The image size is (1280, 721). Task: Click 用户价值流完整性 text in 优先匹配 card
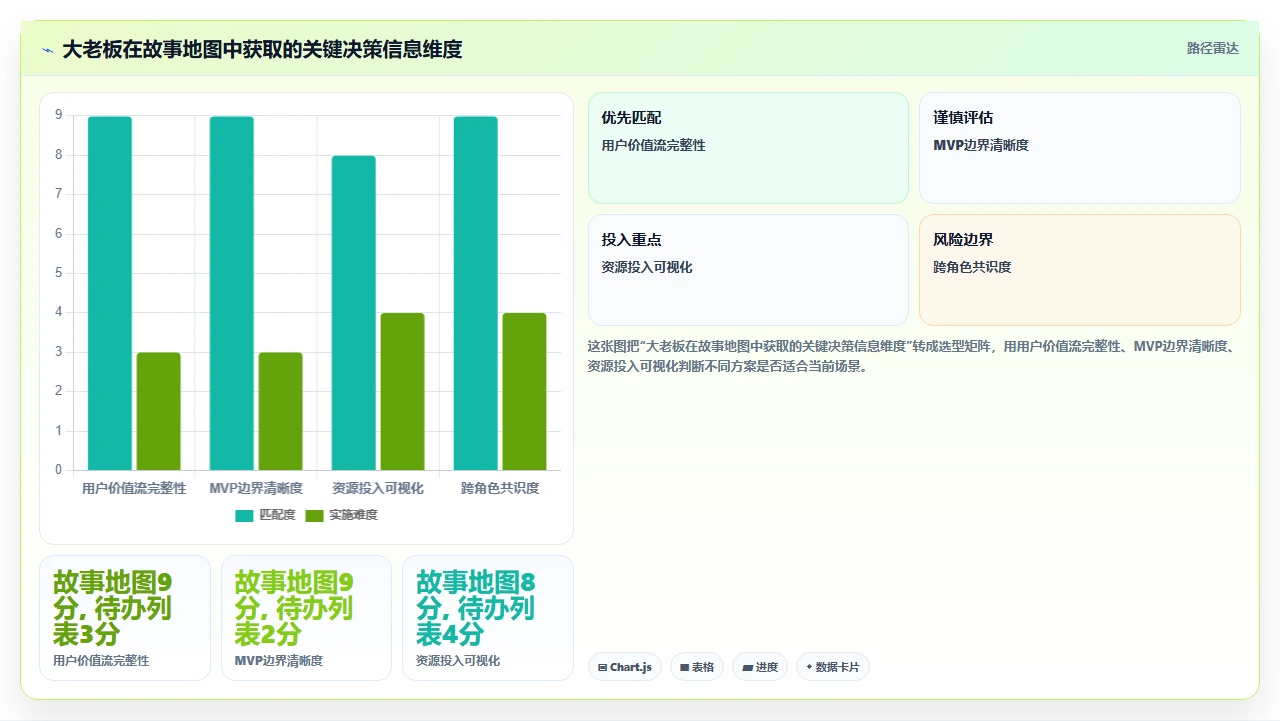[653, 145]
